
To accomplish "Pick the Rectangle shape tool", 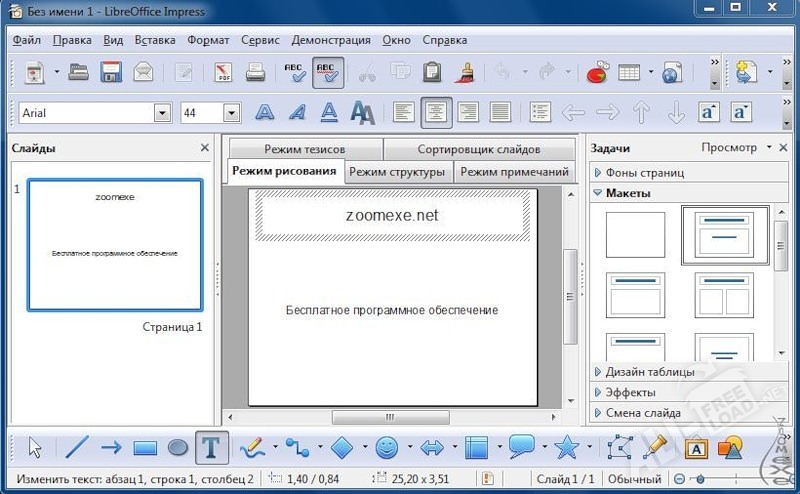I will [145, 448].
